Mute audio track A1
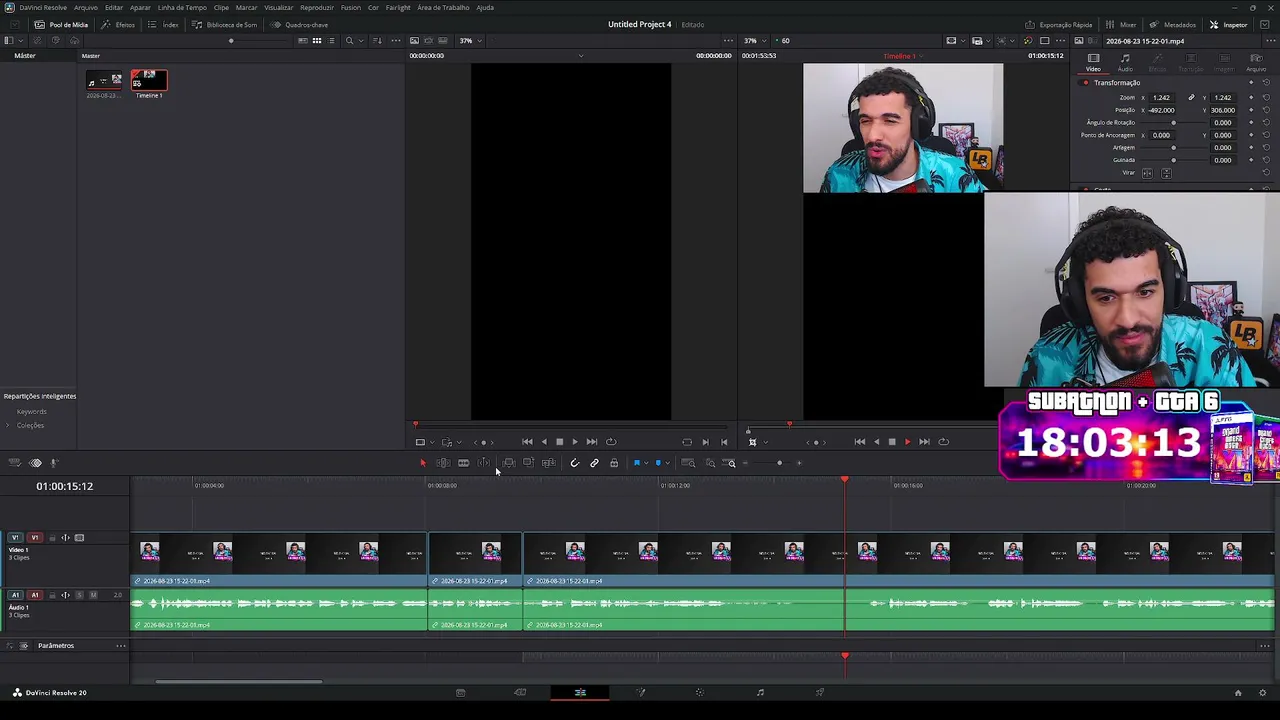This screenshot has height=720, width=1280. click(x=93, y=595)
